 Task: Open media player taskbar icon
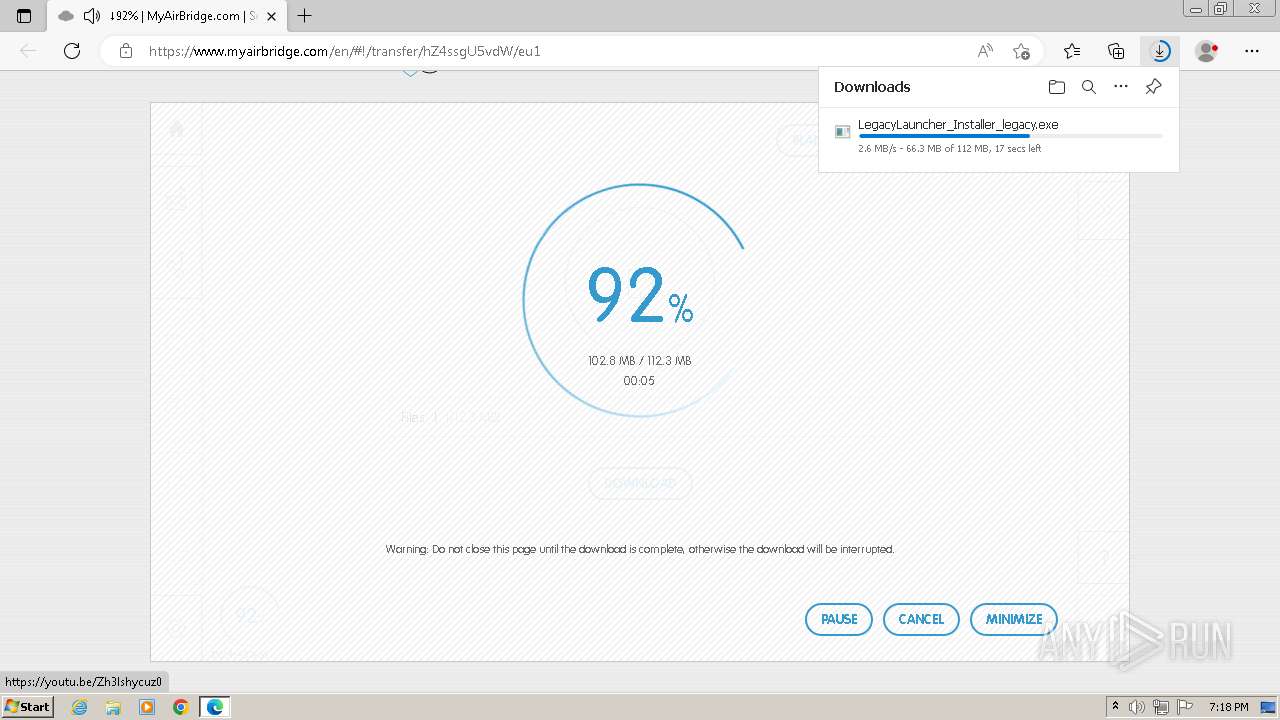tap(147, 707)
